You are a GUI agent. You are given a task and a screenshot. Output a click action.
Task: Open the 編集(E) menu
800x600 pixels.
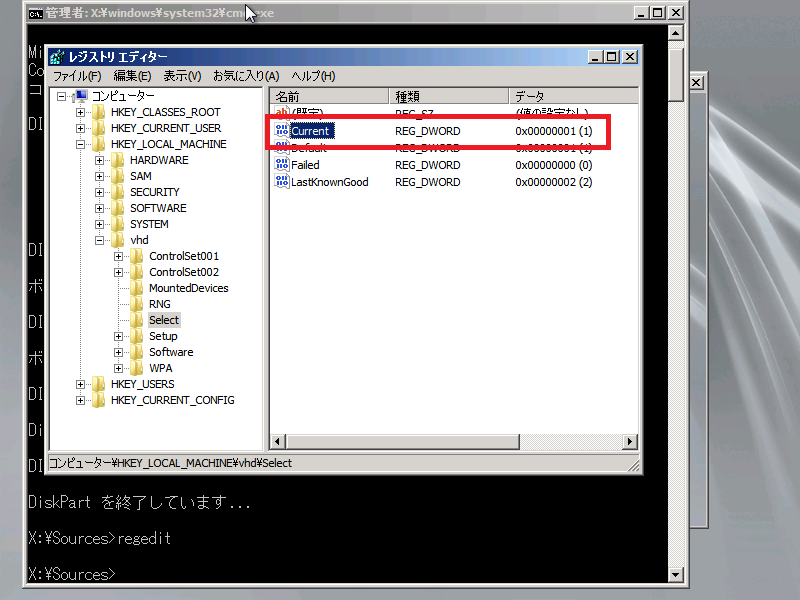pyautogui.click(x=132, y=76)
